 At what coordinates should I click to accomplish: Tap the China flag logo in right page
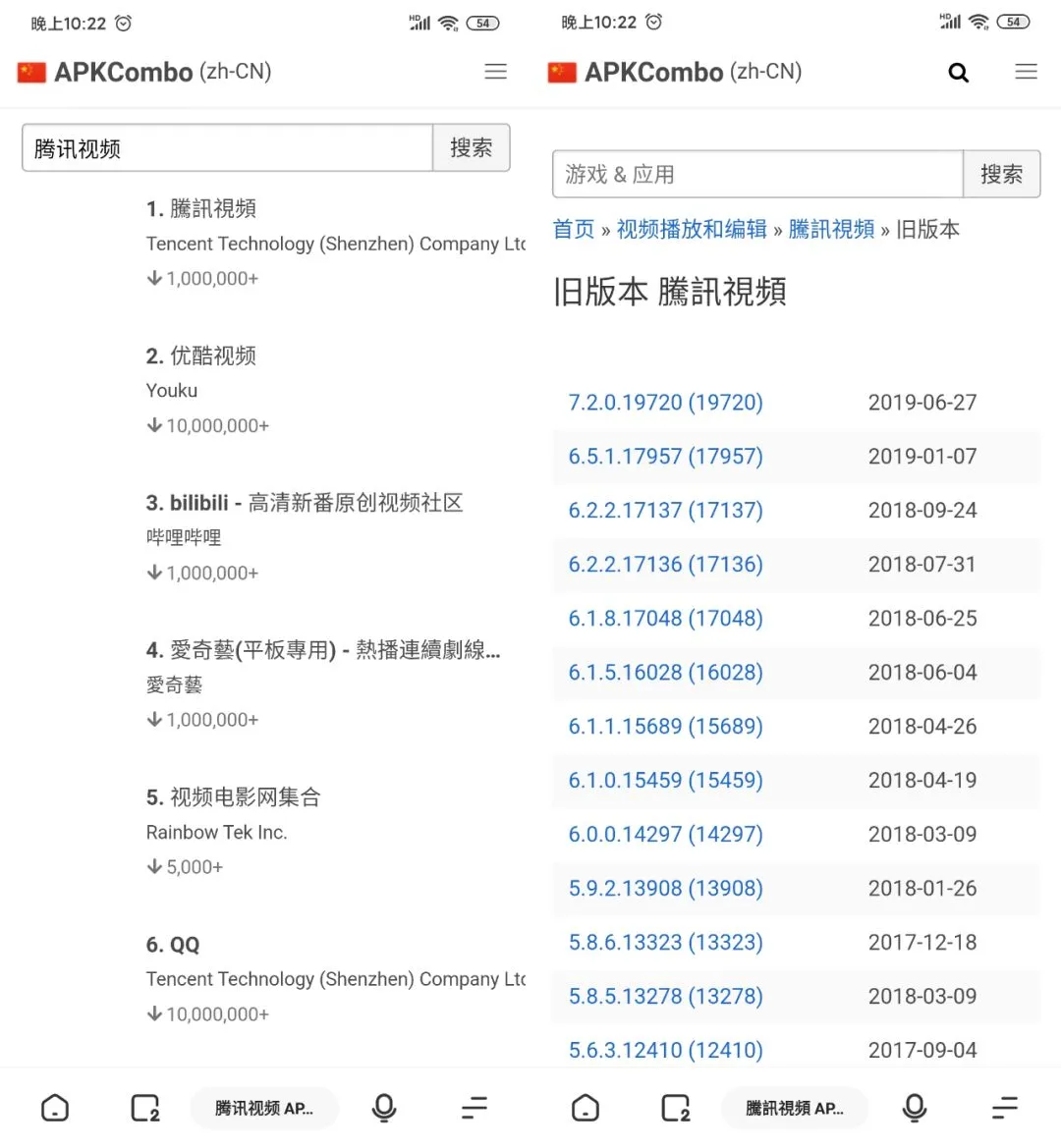point(562,72)
